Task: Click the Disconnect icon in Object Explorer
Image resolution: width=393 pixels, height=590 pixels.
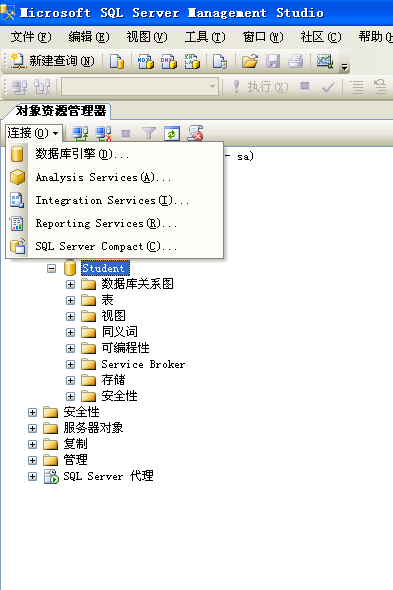Action: [x=103, y=133]
